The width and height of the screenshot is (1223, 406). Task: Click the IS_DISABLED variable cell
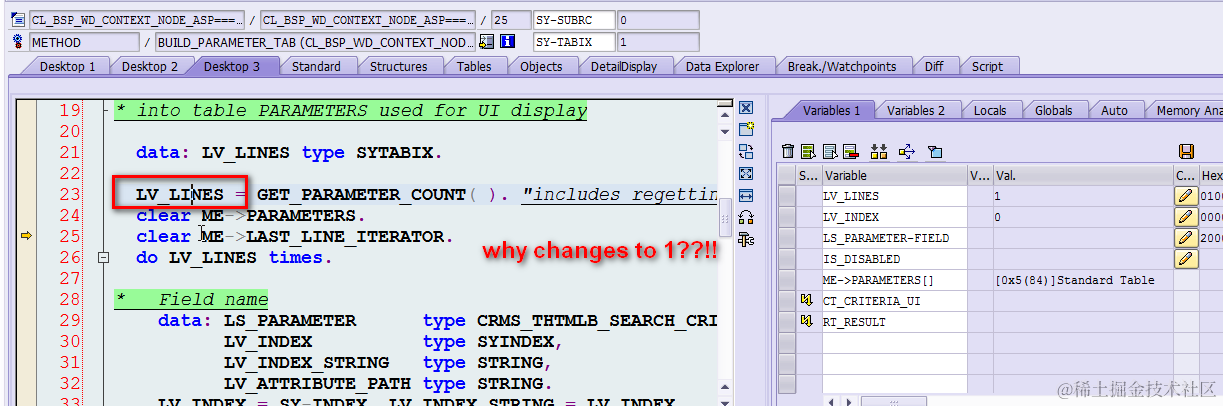point(894,259)
